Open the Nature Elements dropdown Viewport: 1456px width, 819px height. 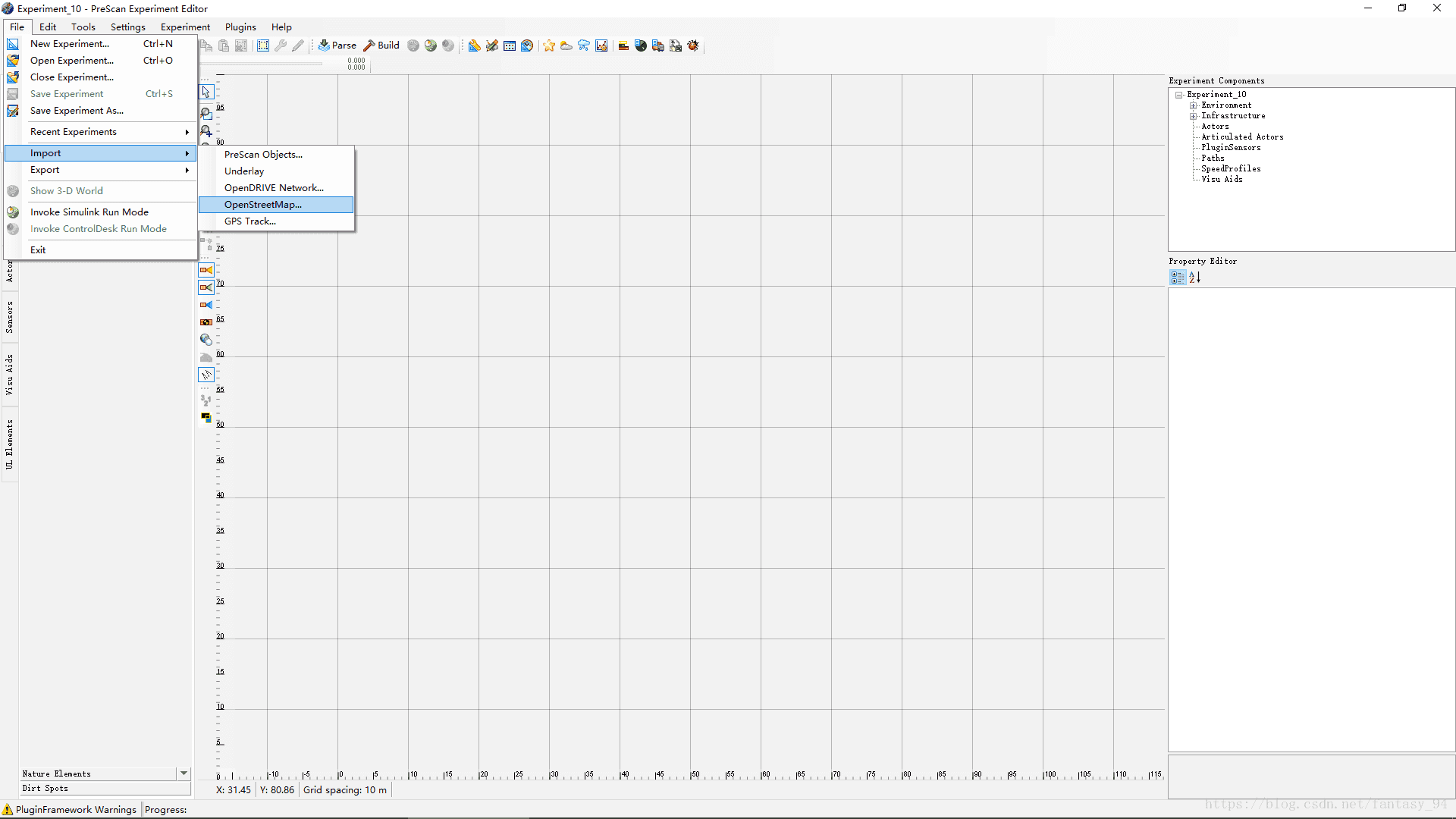tap(184, 773)
